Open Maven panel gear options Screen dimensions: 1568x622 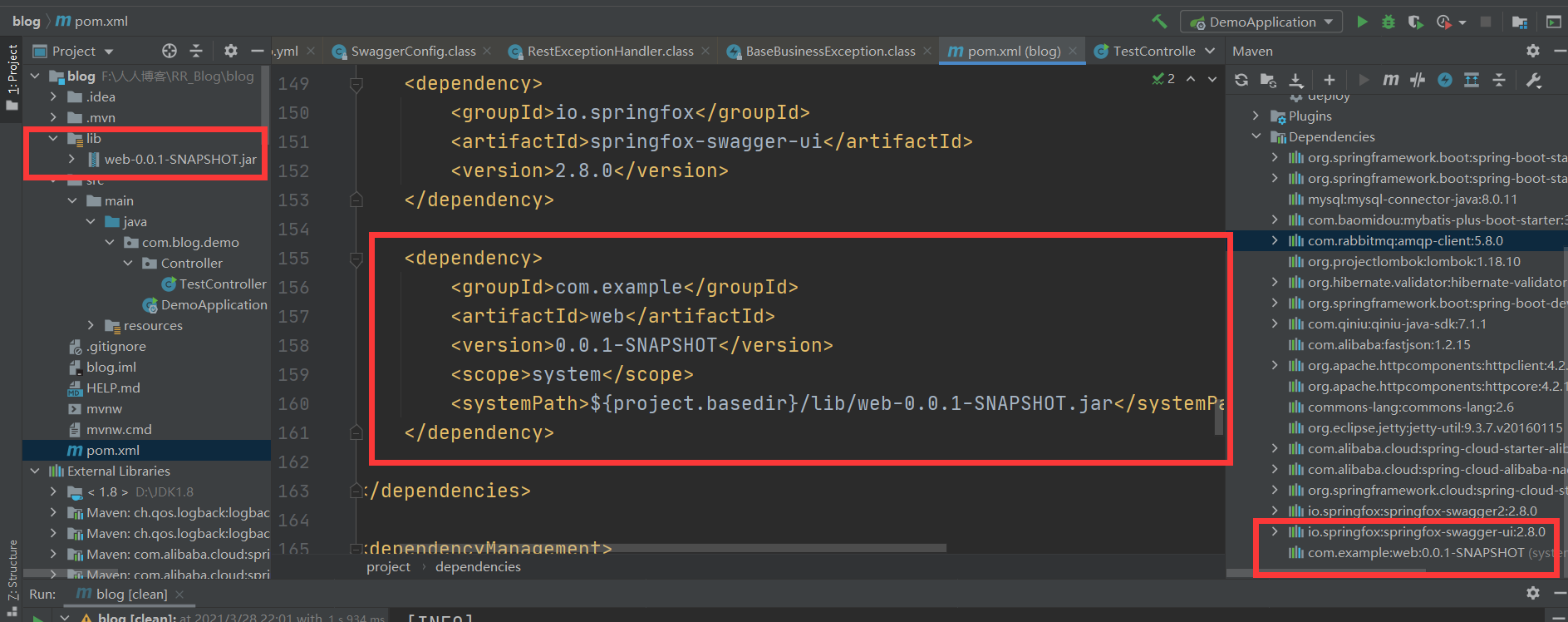(1533, 51)
